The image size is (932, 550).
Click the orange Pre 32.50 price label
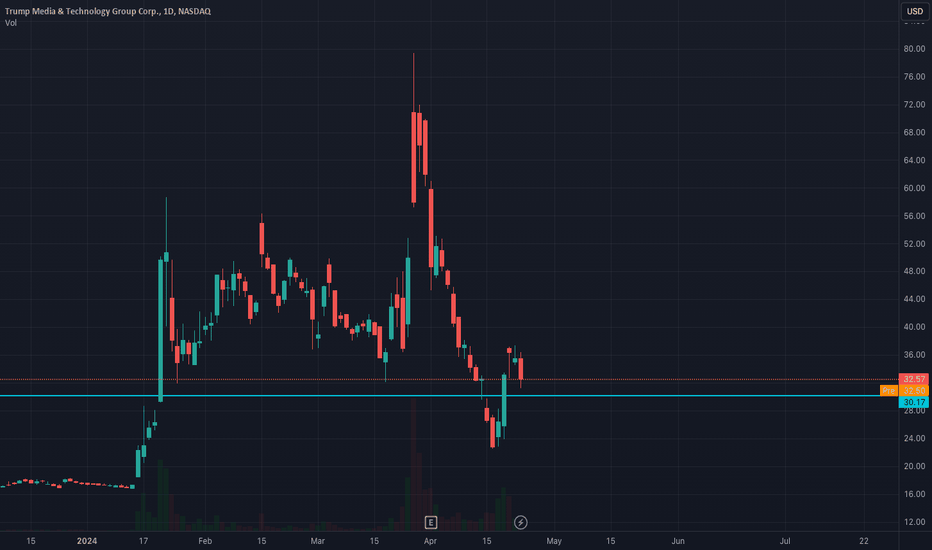[904, 390]
